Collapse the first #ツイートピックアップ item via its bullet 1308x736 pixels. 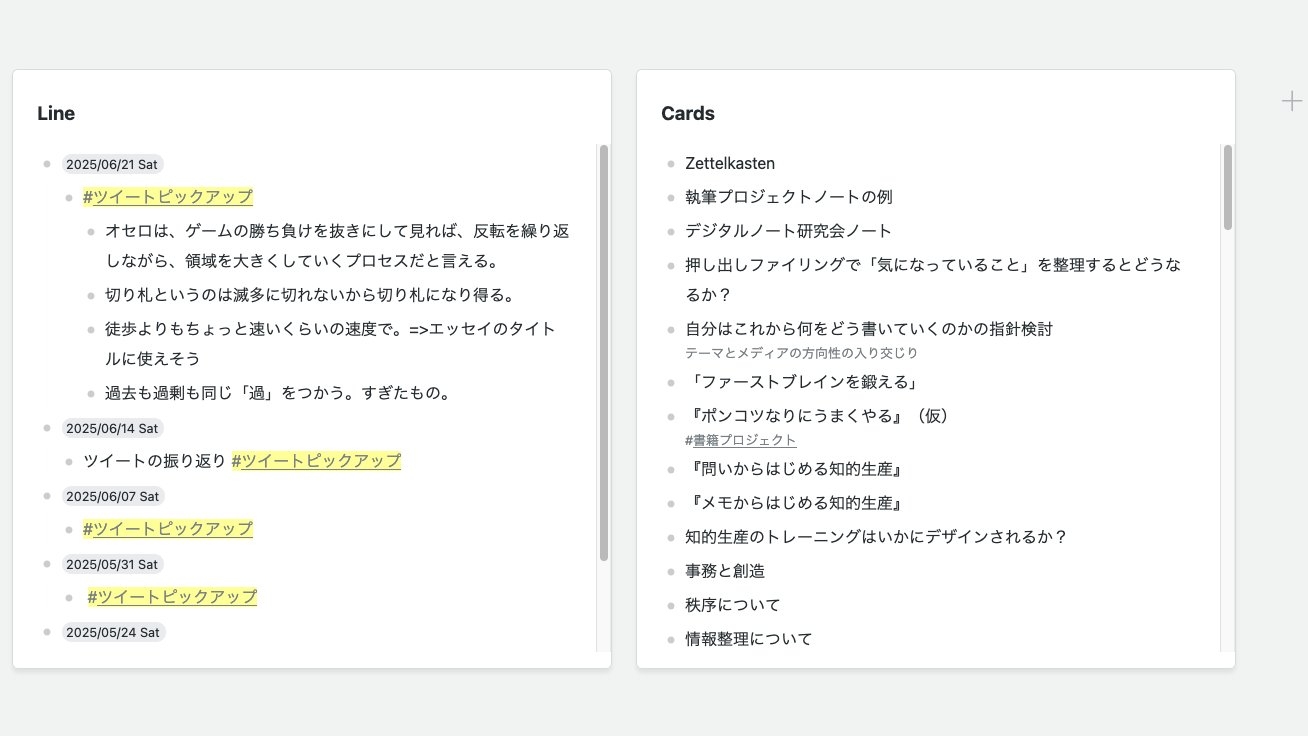pos(66,197)
